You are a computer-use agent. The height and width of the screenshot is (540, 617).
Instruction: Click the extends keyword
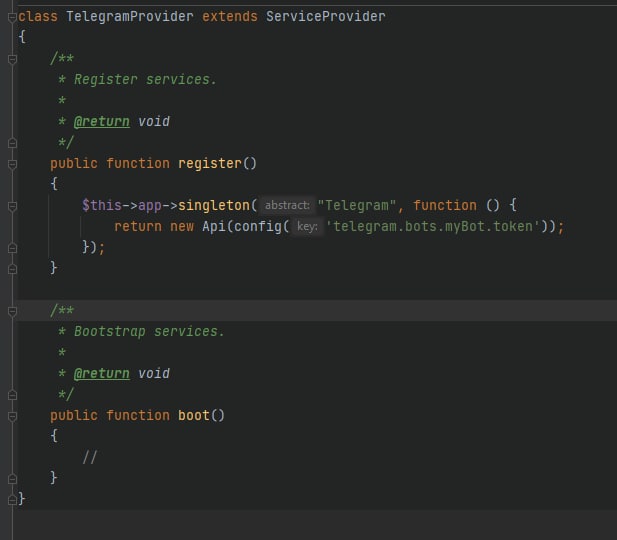[230, 17]
